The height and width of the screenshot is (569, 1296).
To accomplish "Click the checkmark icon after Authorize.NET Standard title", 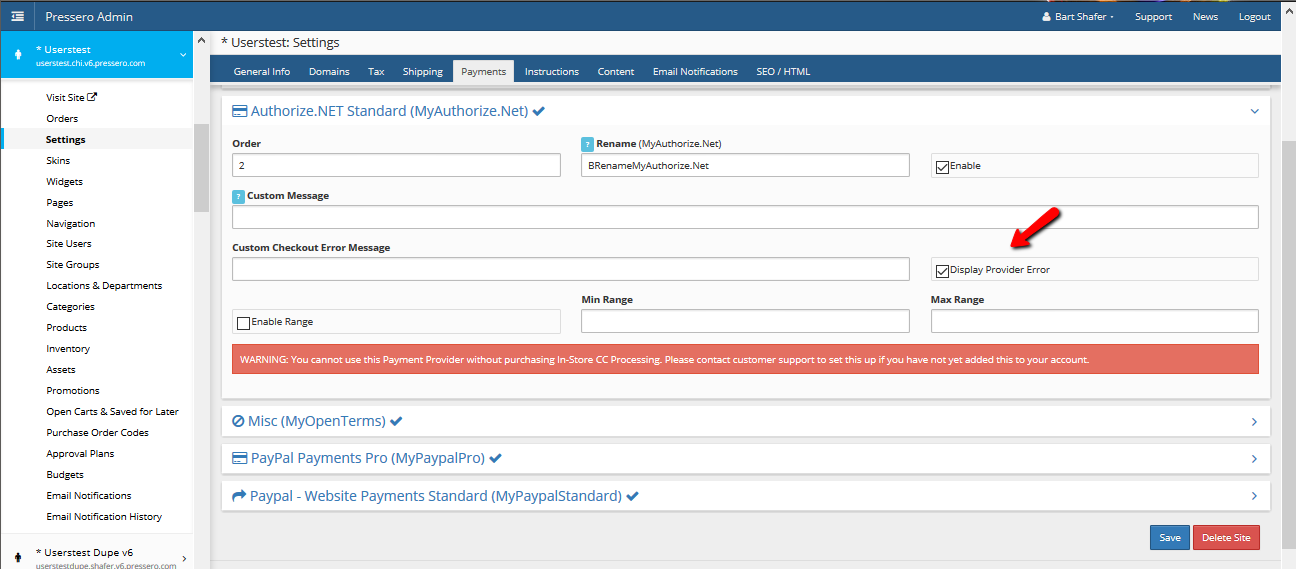I will 539,112.
